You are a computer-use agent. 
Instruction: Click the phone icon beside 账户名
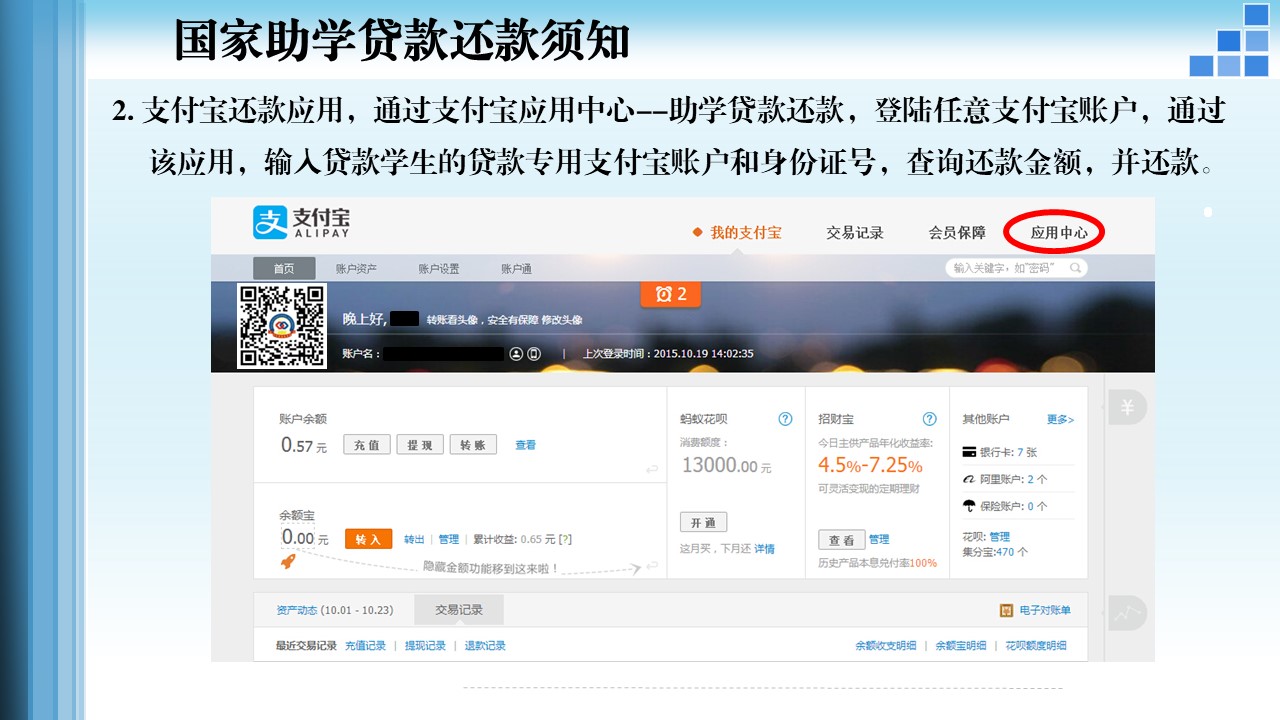533,353
